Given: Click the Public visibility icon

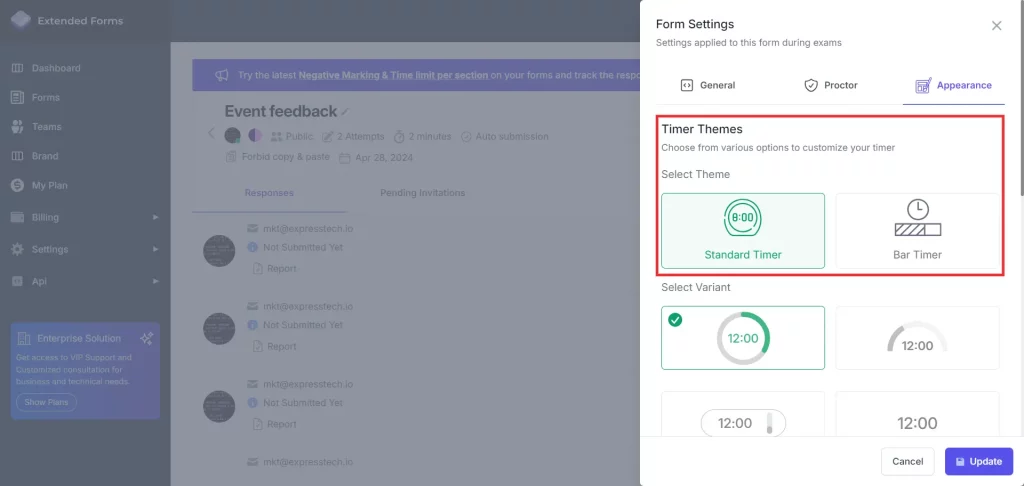Looking at the screenshot, I should pyautogui.click(x=276, y=137).
